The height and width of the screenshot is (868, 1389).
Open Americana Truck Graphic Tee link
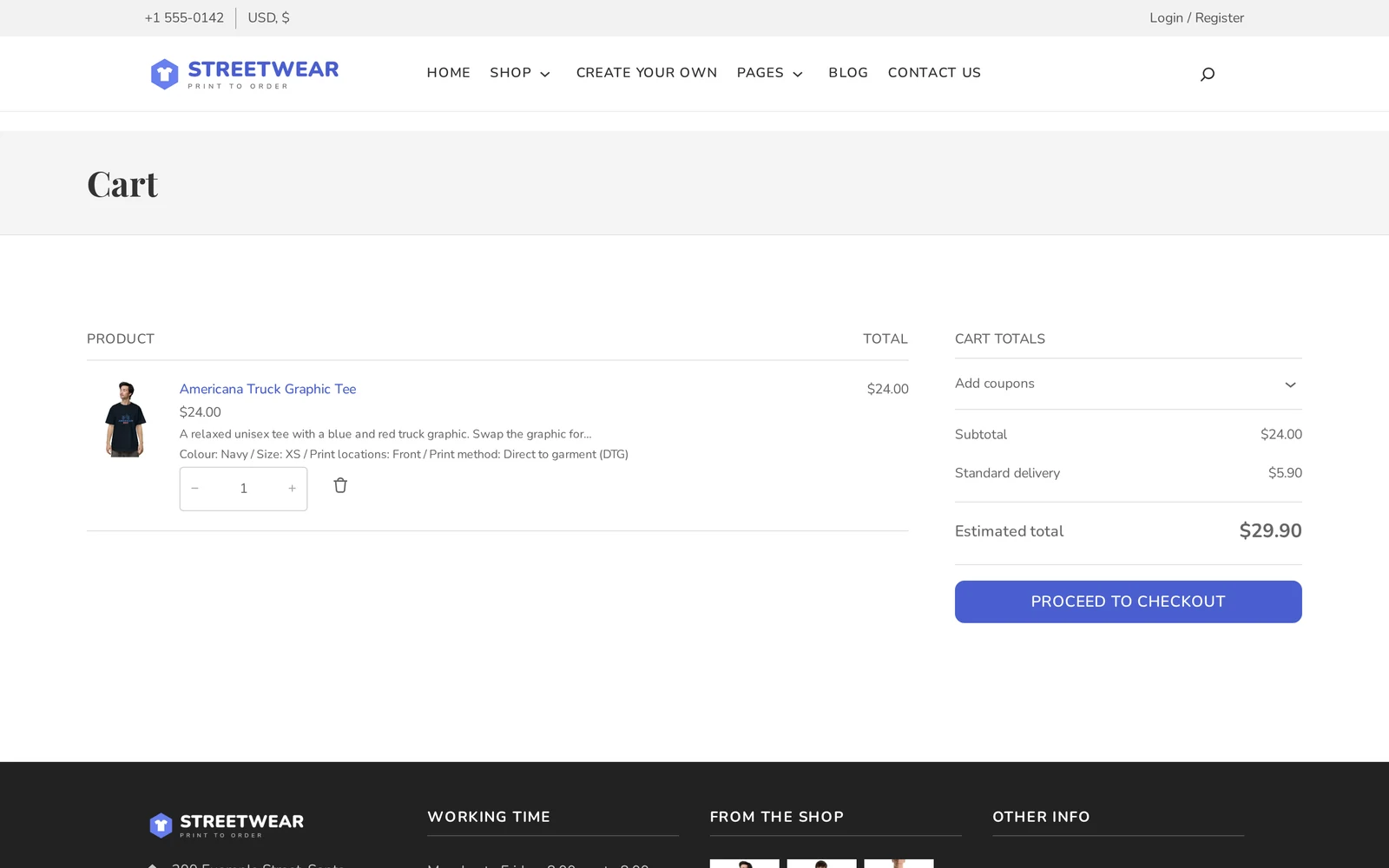[267, 389]
